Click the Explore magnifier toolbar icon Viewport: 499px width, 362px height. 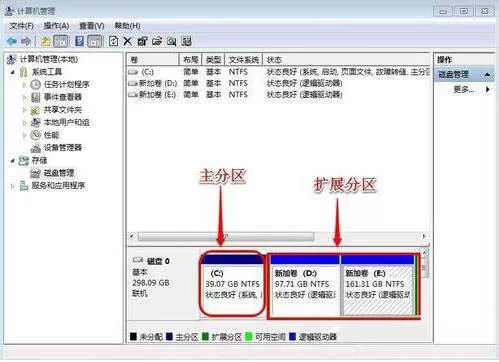[x=172, y=41]
